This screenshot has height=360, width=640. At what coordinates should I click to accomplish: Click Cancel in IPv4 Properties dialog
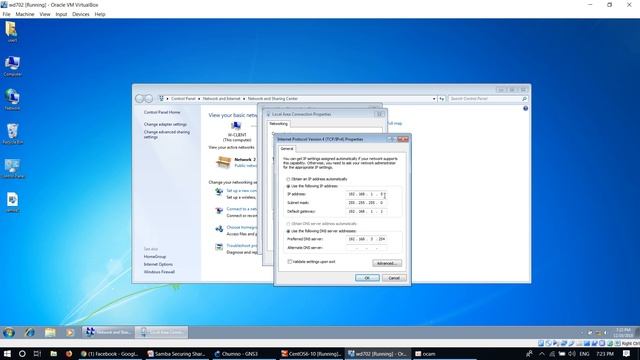(x=394, y=278)
